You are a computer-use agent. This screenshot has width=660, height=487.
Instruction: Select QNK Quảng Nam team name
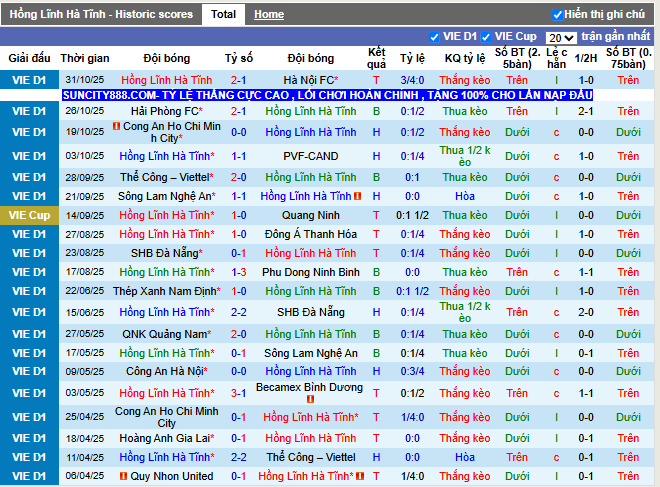coord(167,334)
